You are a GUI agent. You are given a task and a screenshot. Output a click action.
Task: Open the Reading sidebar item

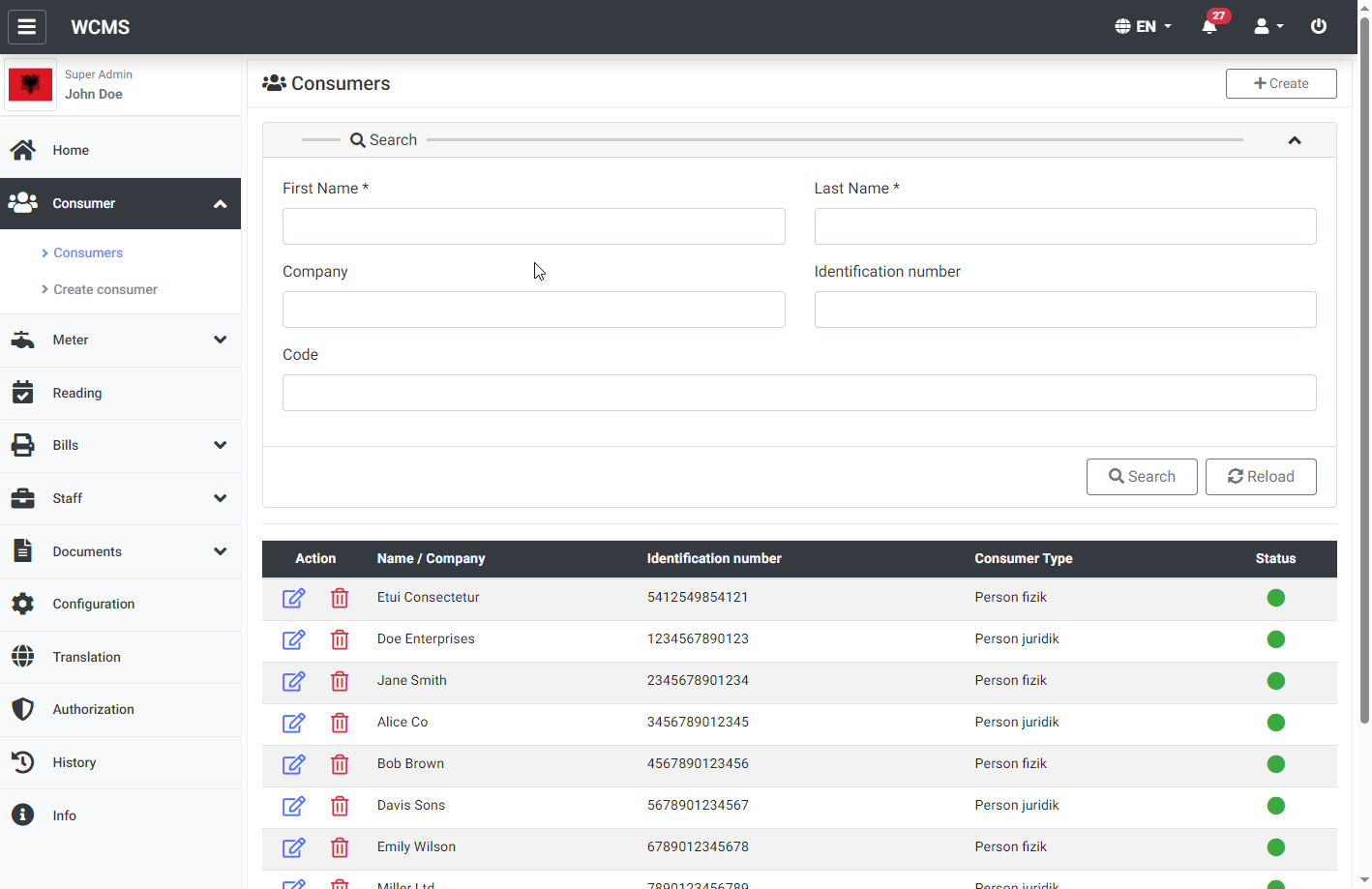[120, 393]
